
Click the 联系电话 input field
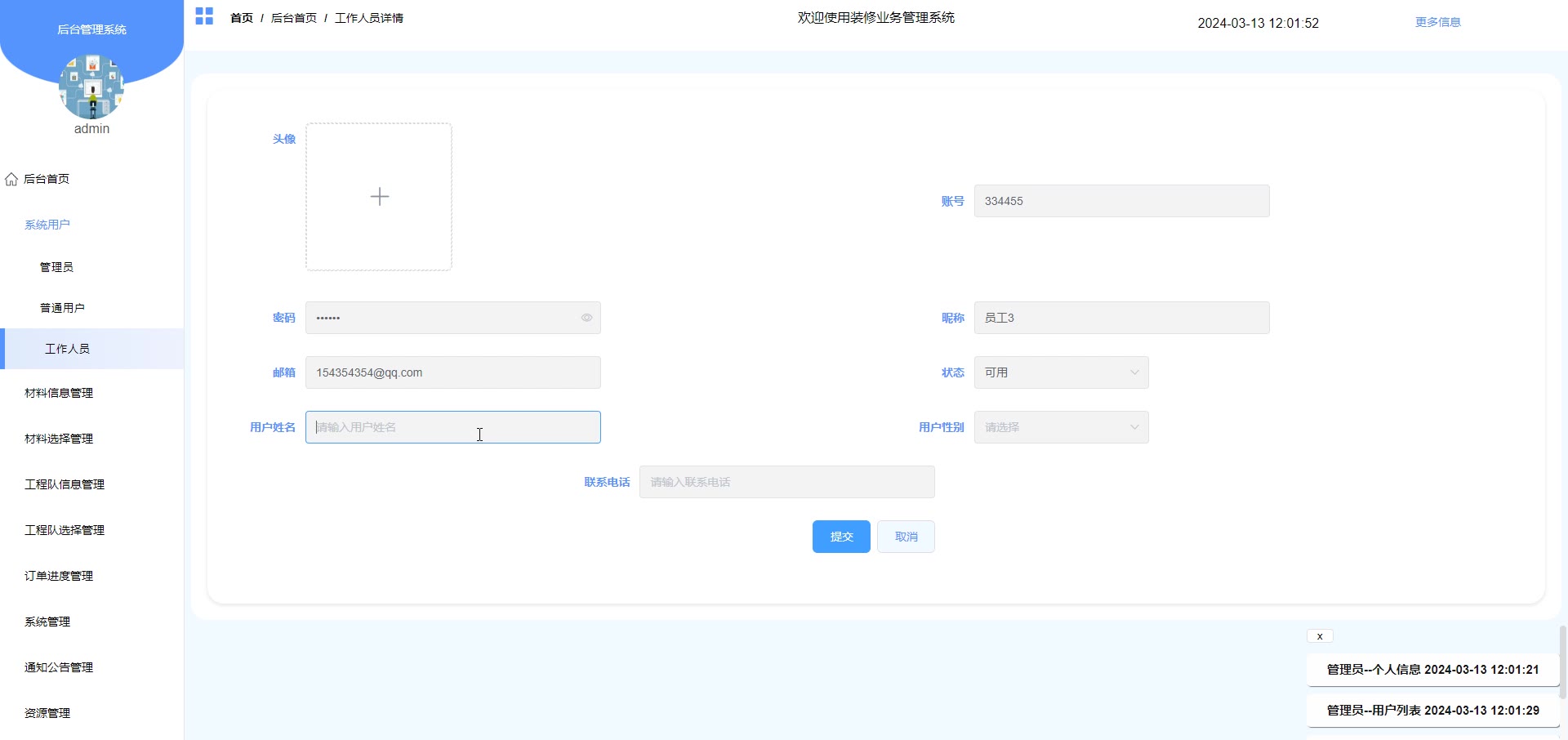(786, 482)
